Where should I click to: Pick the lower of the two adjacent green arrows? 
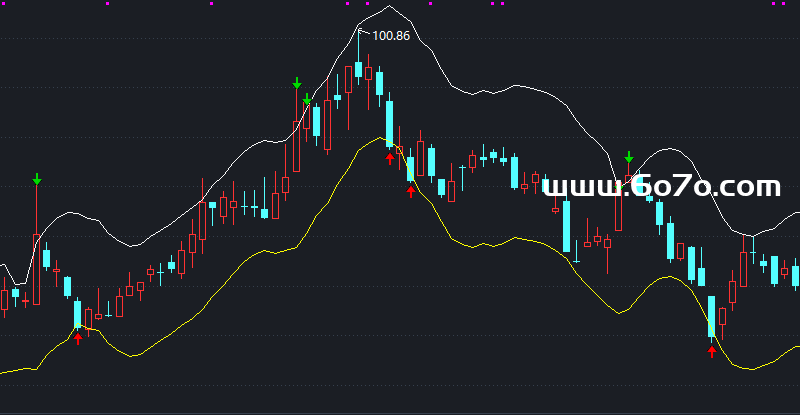click(306, 99)
